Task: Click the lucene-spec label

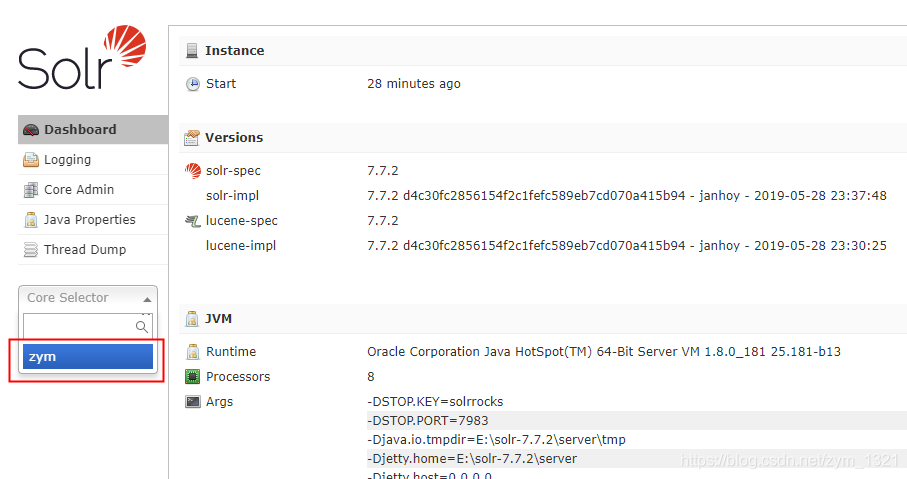Action: pos(242,220)
